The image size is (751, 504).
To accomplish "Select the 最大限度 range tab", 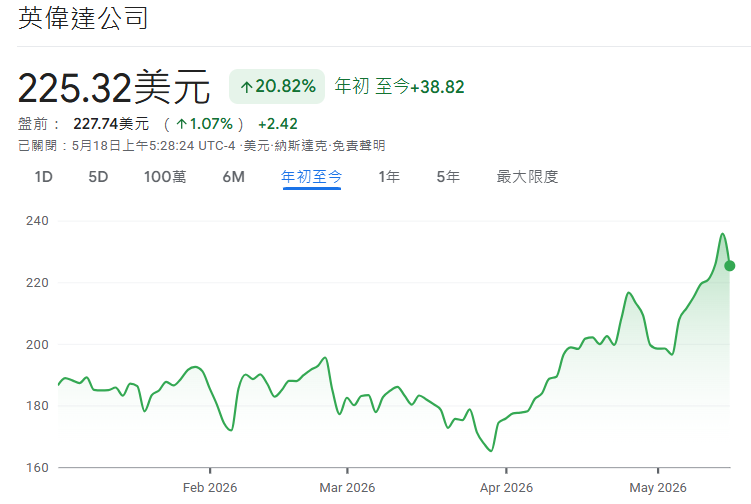I will [527, 177].
